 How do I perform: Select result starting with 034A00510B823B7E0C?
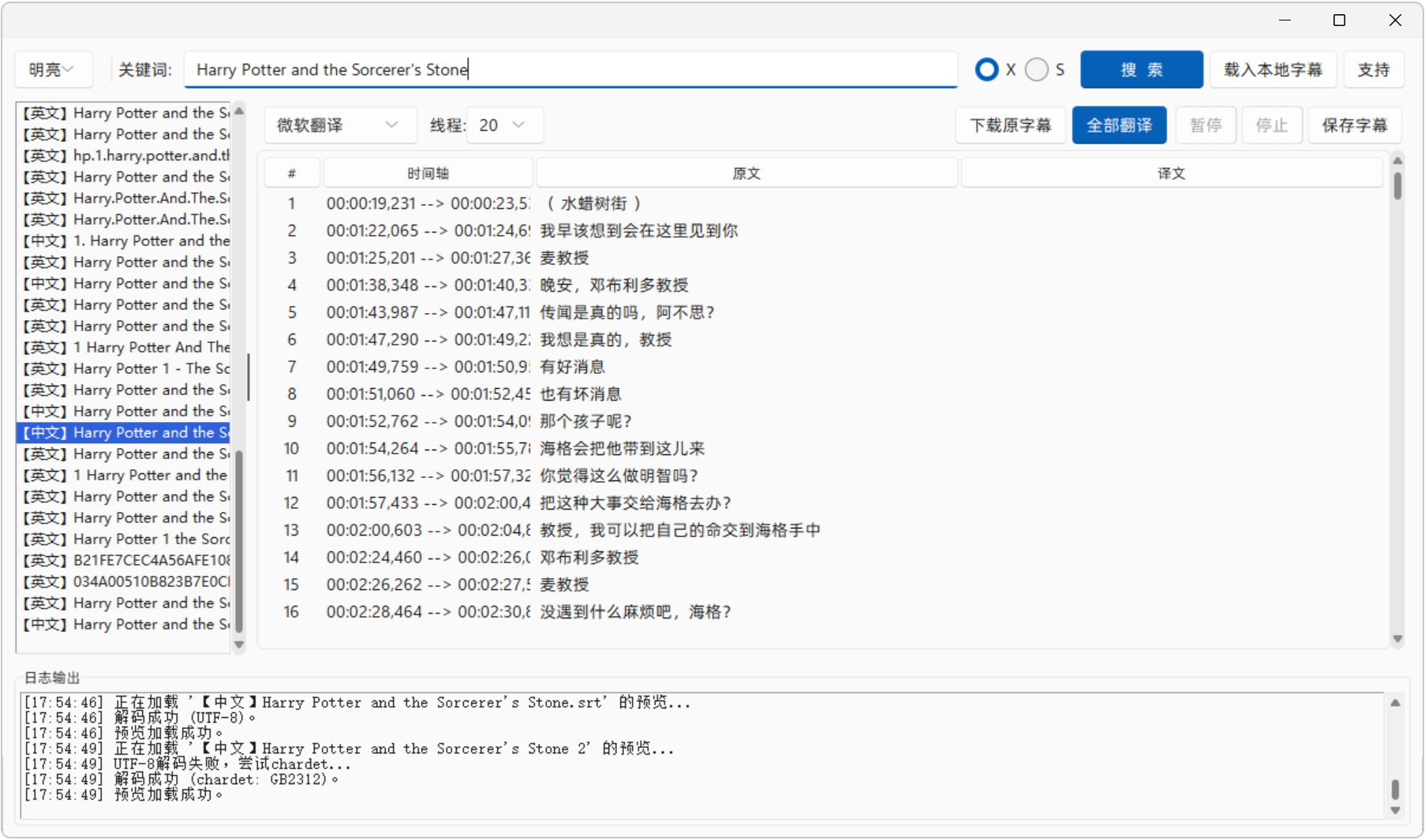coord(124,581)
